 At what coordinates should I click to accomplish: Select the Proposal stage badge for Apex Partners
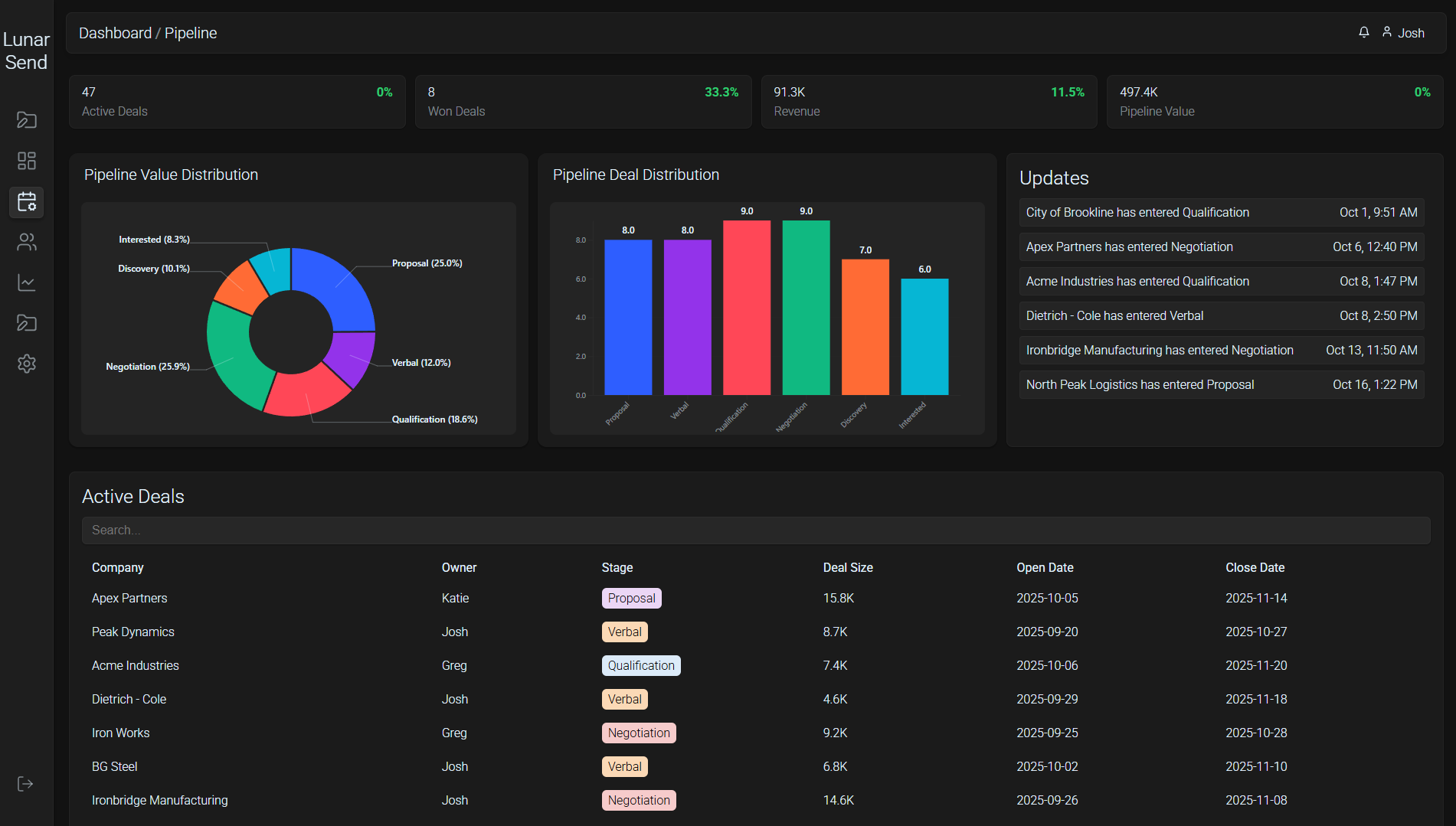pos(630,598)
